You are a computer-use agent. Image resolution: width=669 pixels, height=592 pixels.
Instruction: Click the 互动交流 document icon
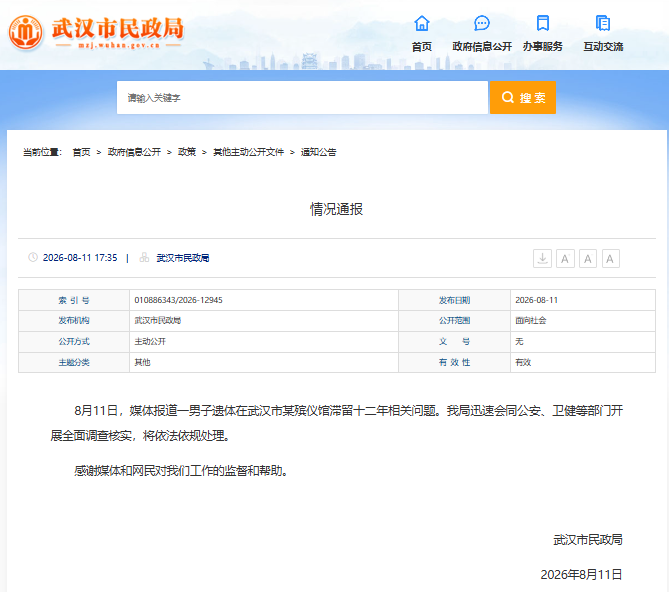[603, 23]
